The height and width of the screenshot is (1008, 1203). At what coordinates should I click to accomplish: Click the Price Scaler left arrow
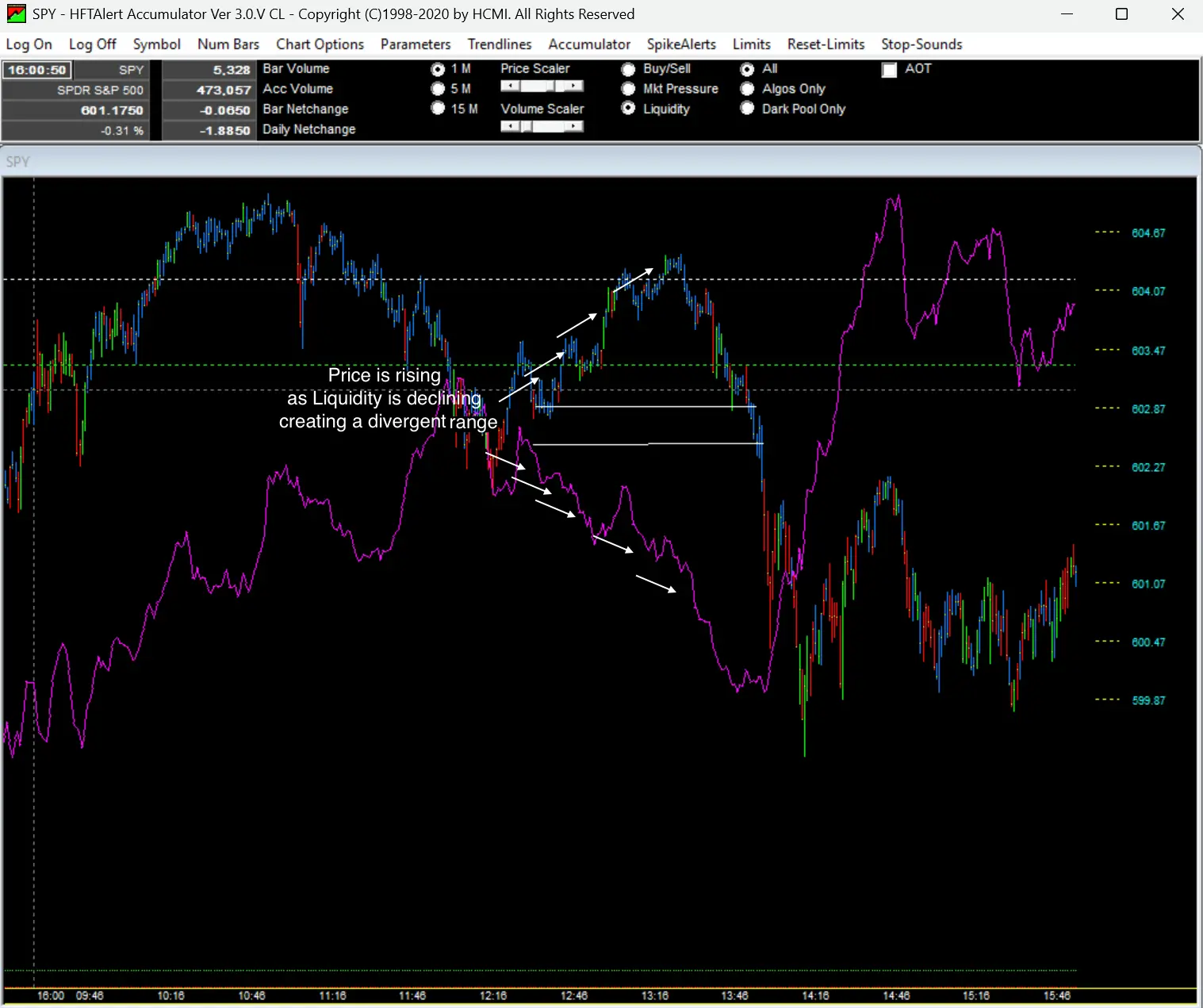(510, 86)
